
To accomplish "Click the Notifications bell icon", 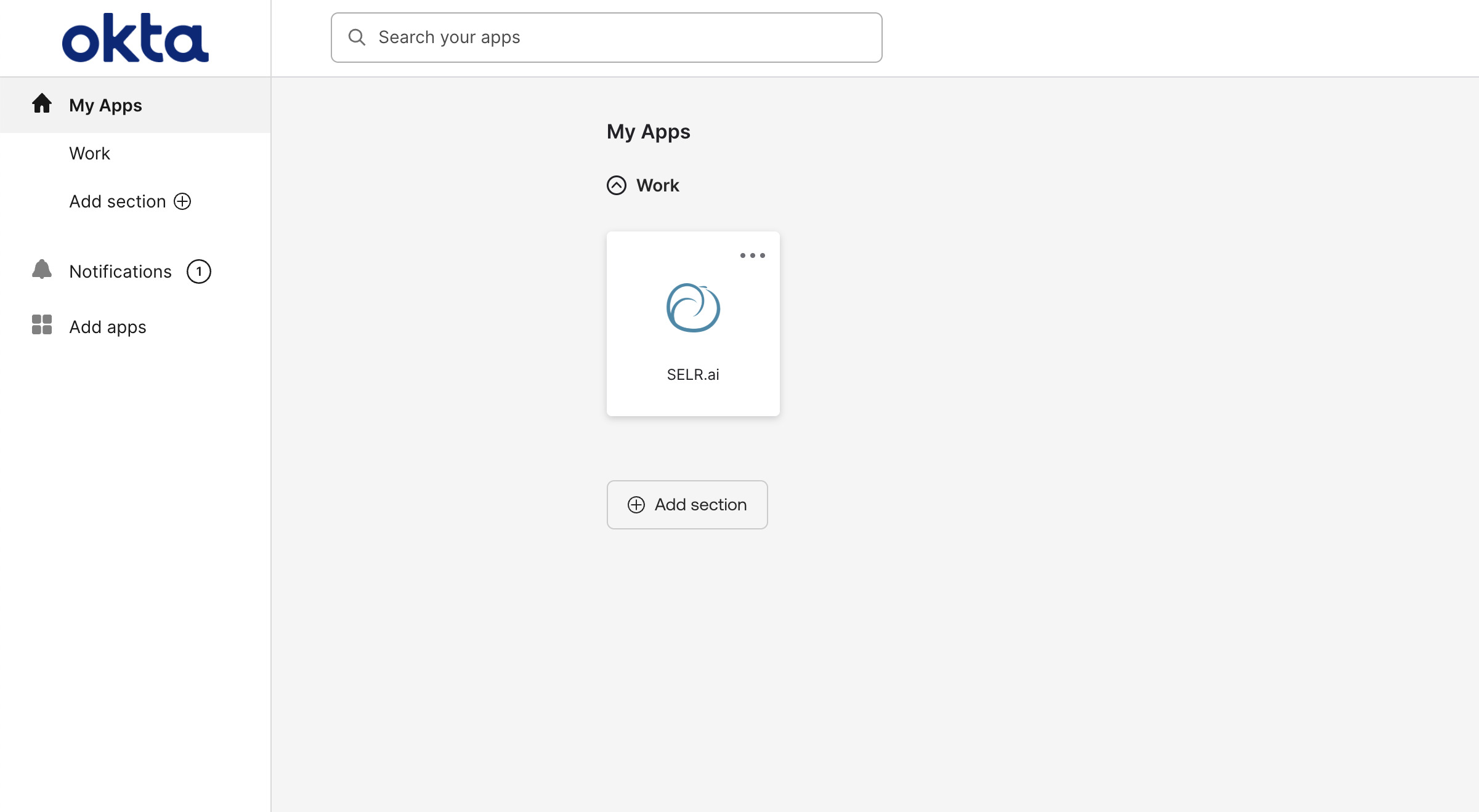I will [x=42, y=270].
